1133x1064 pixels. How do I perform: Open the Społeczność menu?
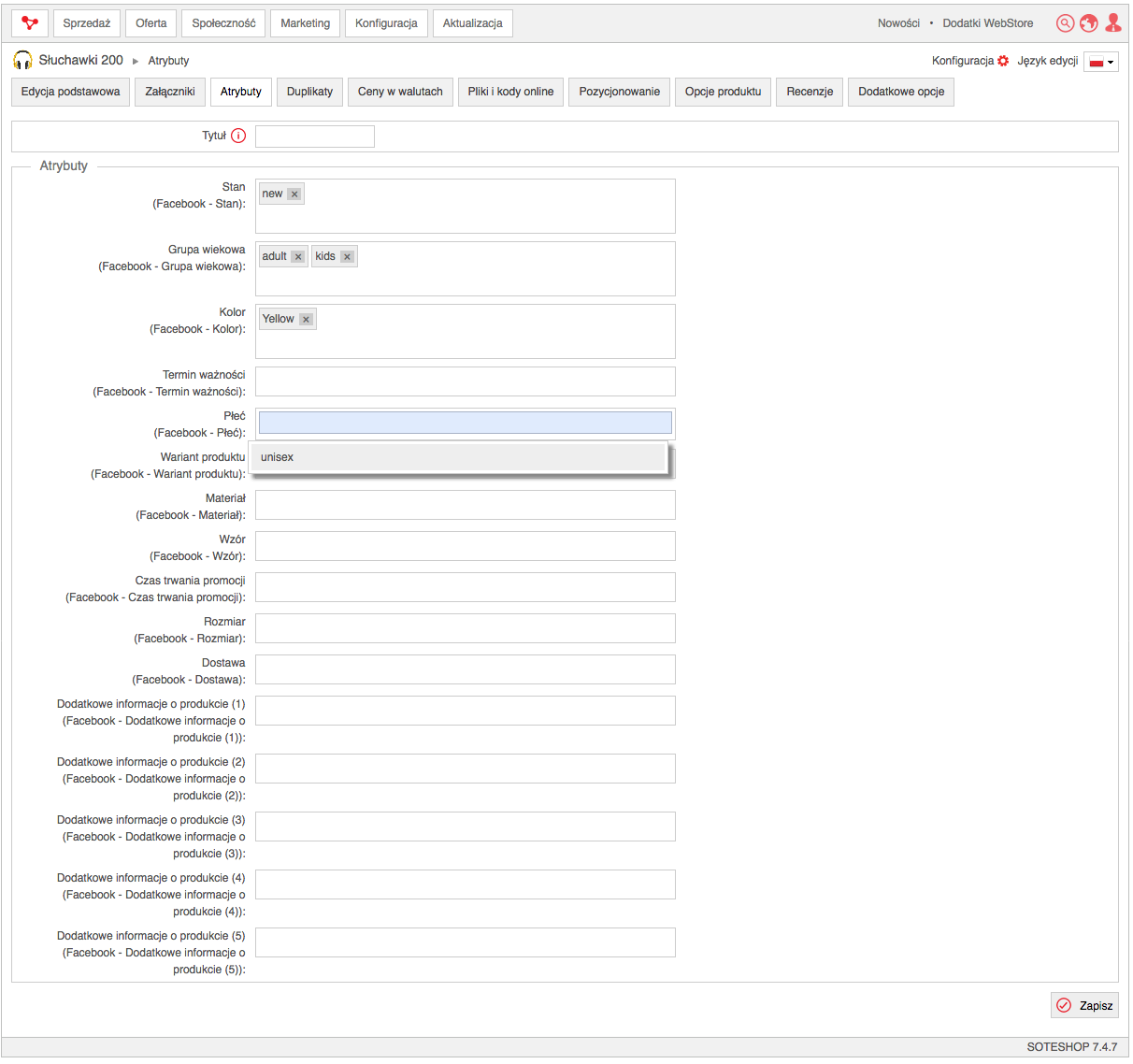click(223, 23)
